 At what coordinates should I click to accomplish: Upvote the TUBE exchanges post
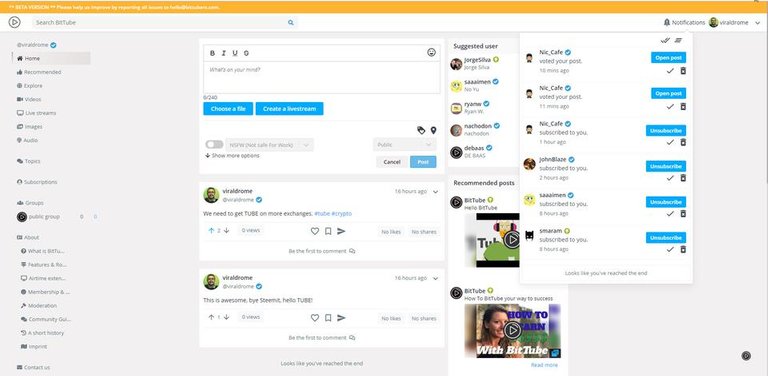pyautogui.click(x=211, y=231)
